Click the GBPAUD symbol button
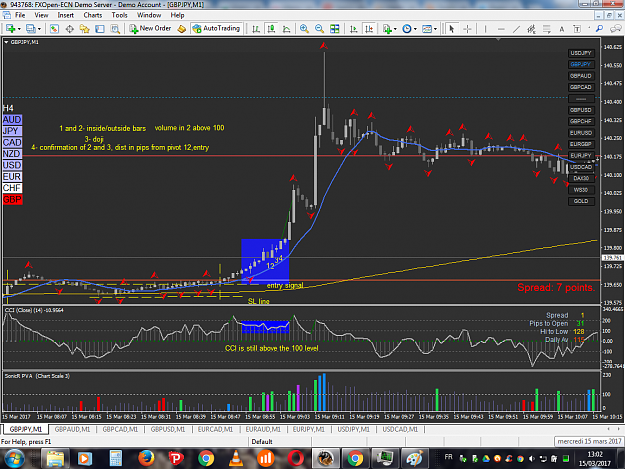 (581, 76)
